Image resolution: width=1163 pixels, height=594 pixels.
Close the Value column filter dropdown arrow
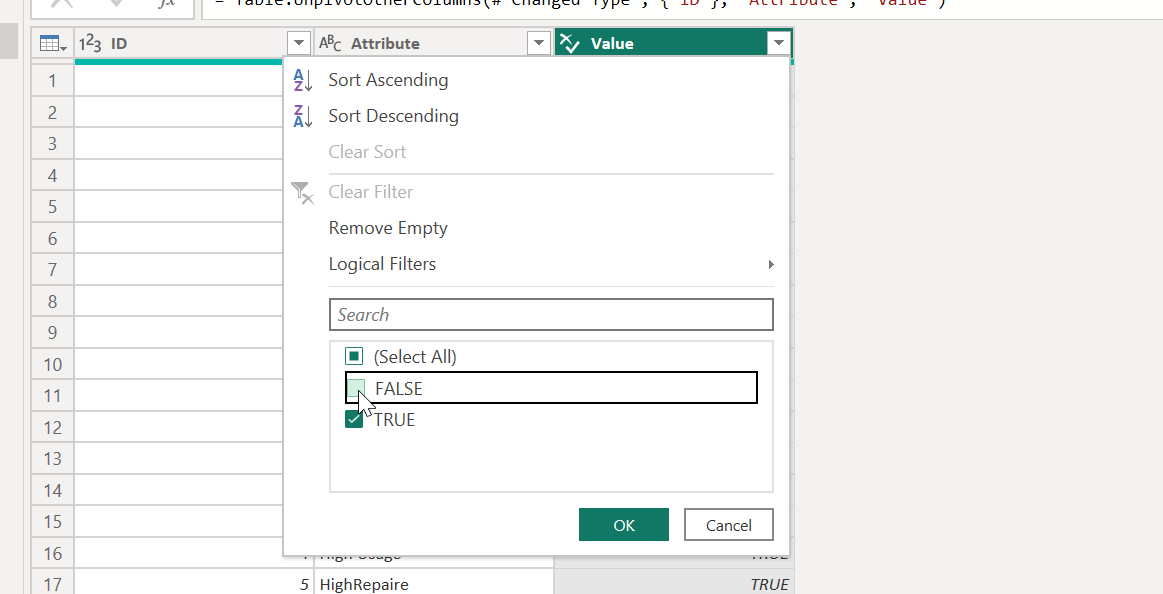pos(779,43)
